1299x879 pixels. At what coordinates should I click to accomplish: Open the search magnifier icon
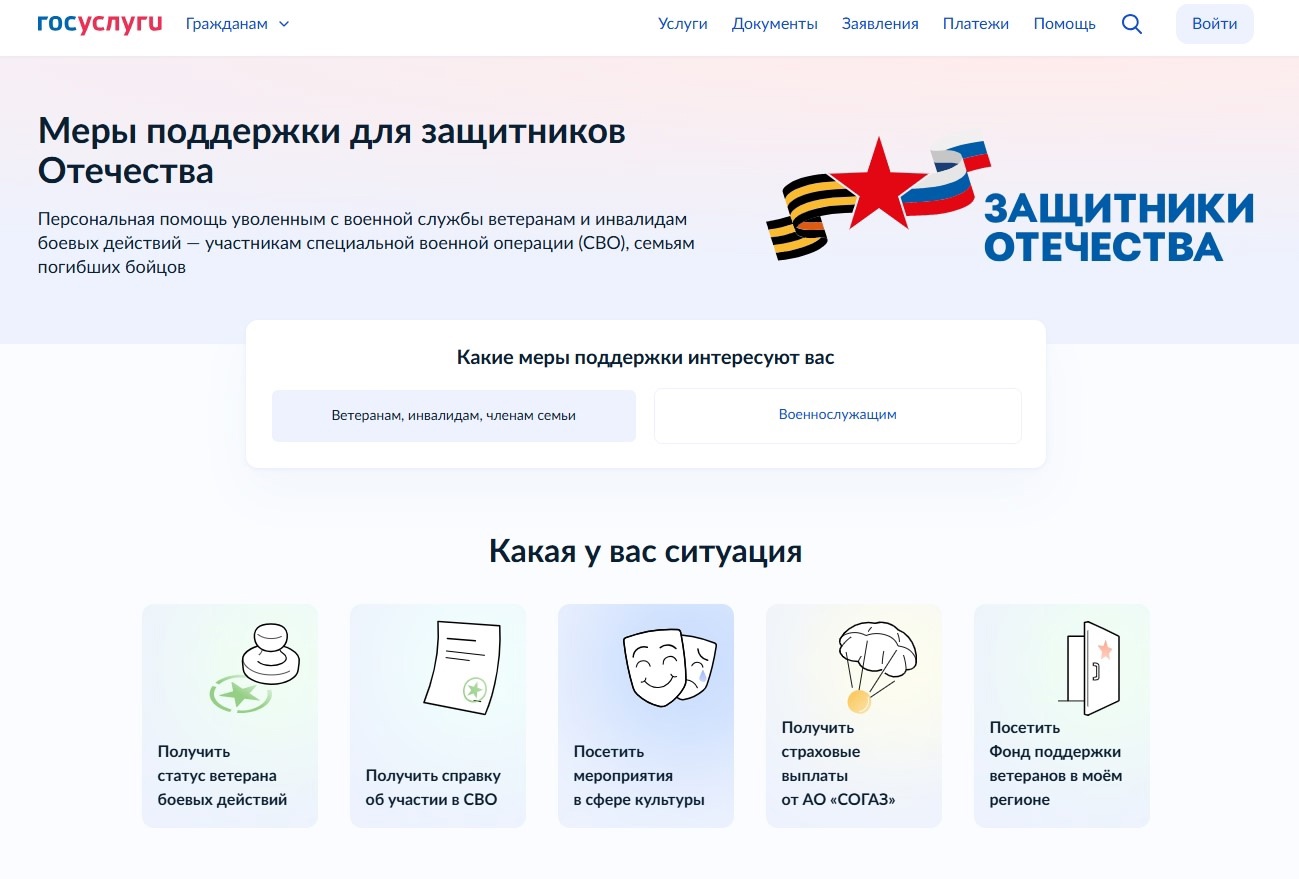[1132, 24]
